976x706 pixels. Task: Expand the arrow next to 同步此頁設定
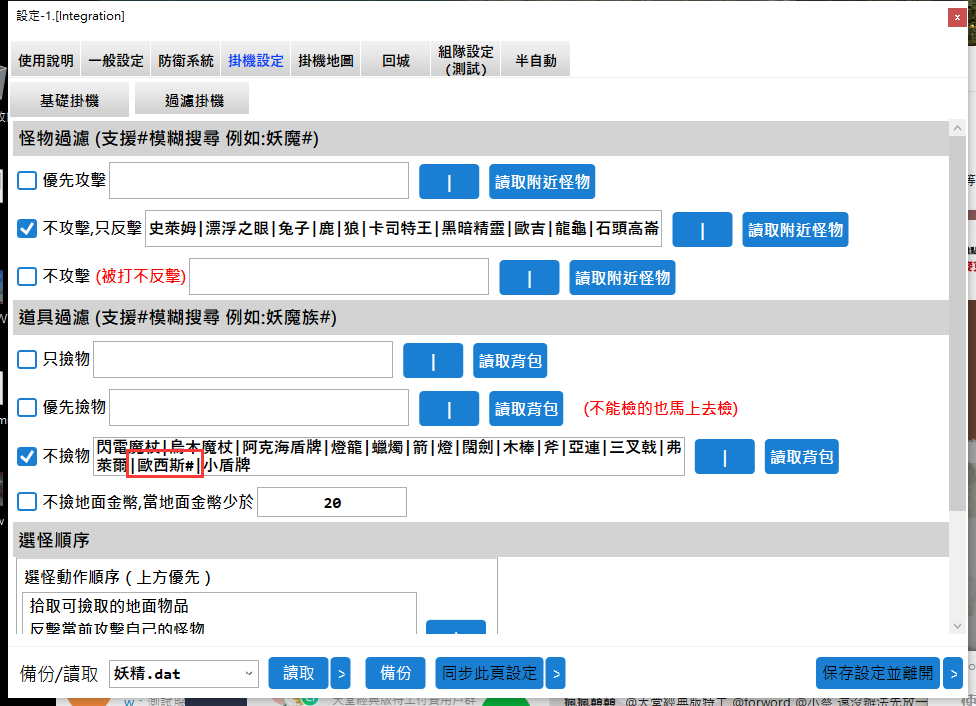(556, 673)
